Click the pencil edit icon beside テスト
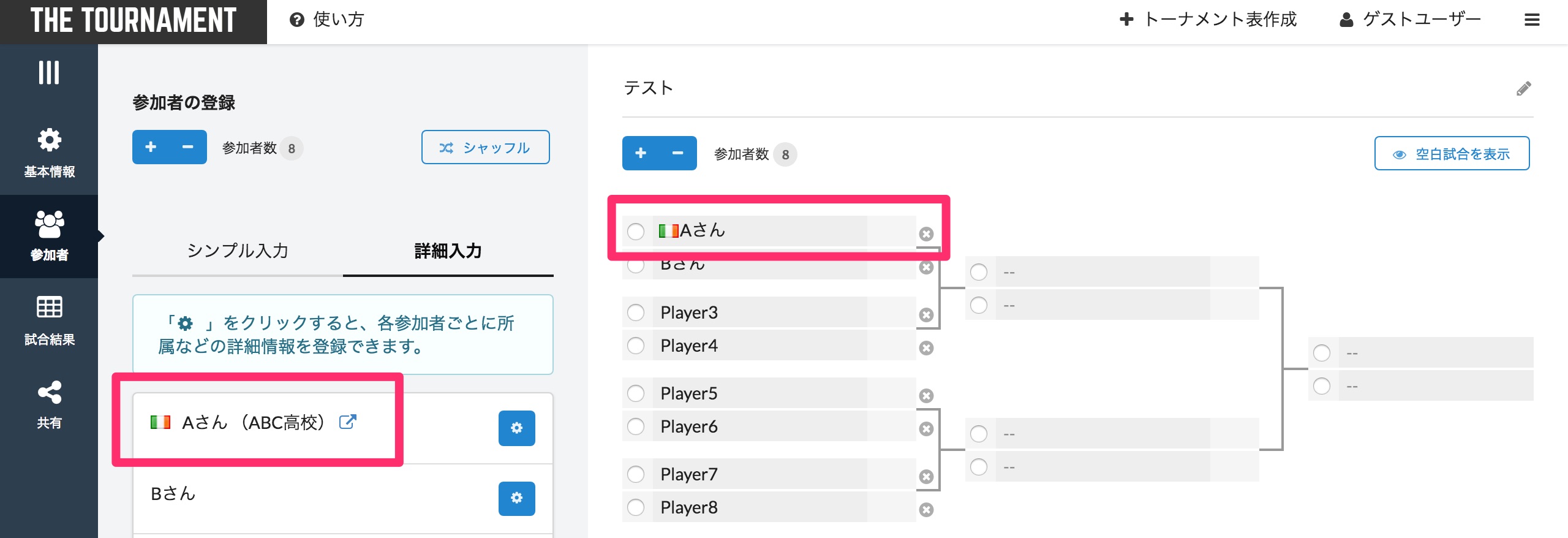Viewport: 1568px width, 538px height. point(1524,89)
